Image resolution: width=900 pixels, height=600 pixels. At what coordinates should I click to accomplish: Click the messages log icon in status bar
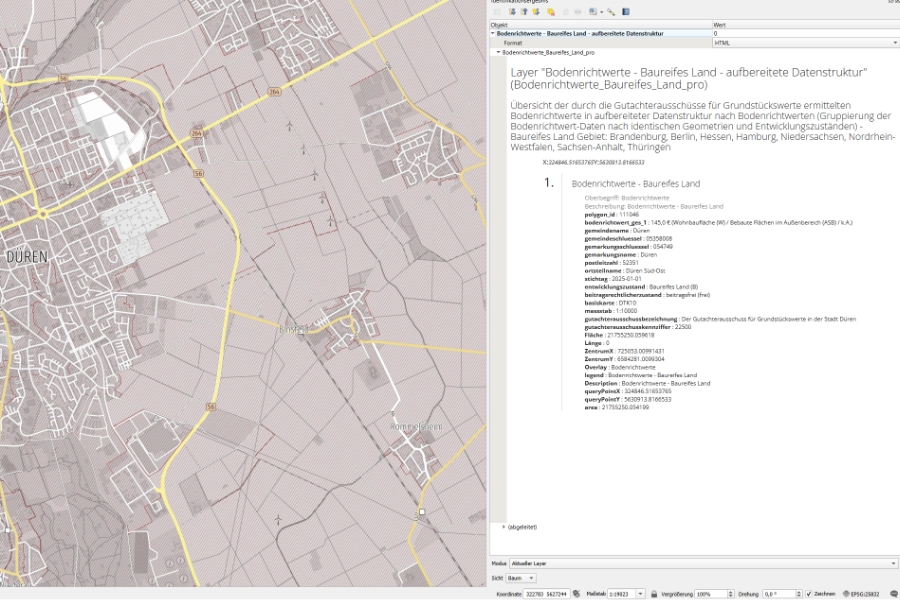pos(894,592)
